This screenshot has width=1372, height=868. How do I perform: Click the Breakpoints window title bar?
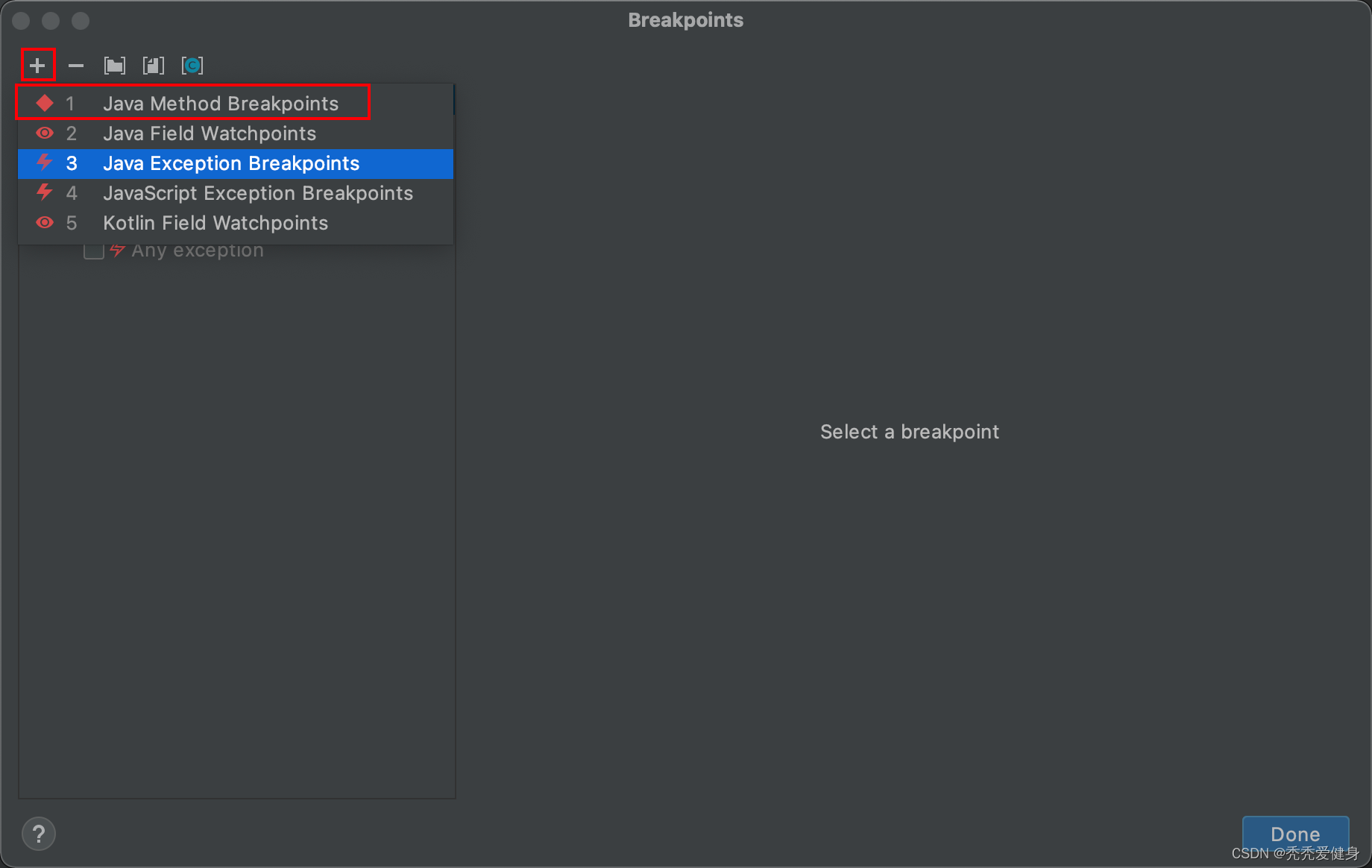(x=685, y=20)
